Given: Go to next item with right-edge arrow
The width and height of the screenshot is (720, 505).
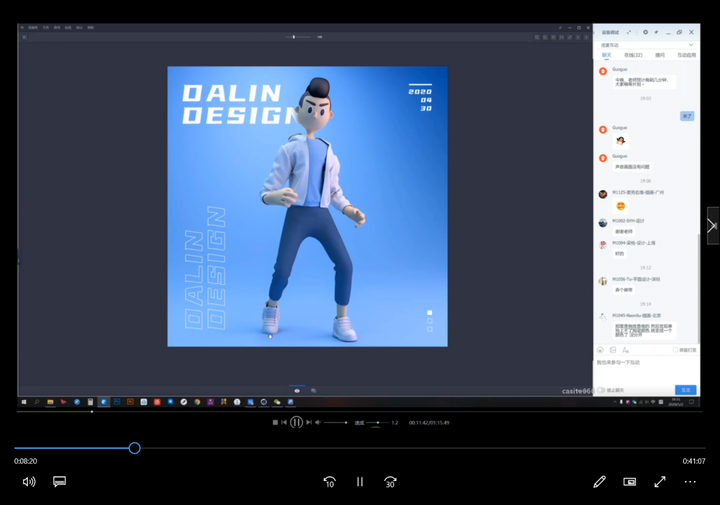Looking at the screenshot, I should [712, 225].
